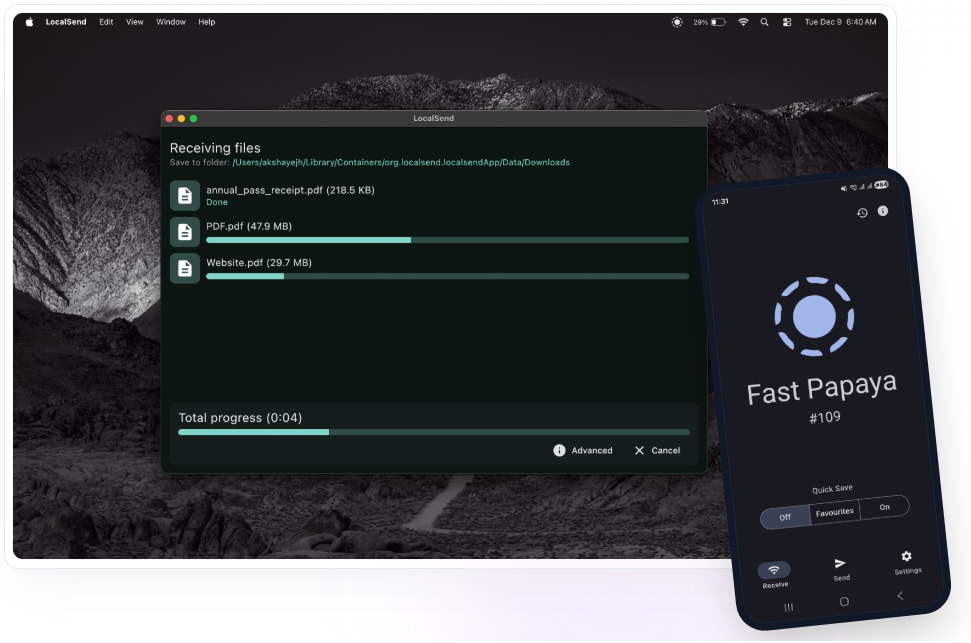
Task: Click the Website.pdf document icon
Action: [185, 268]
